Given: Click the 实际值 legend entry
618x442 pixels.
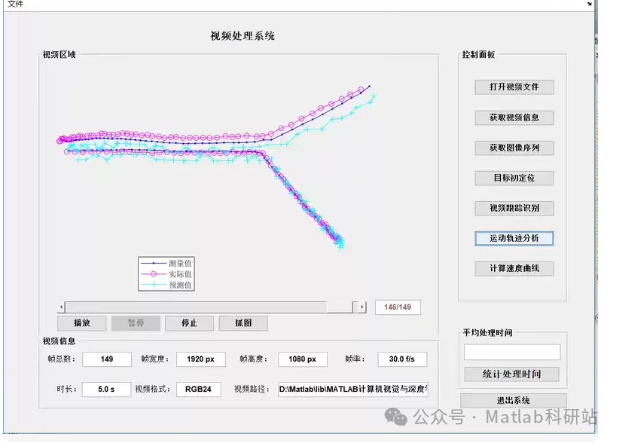Looking at the screenshot, I should coord(166,274).
